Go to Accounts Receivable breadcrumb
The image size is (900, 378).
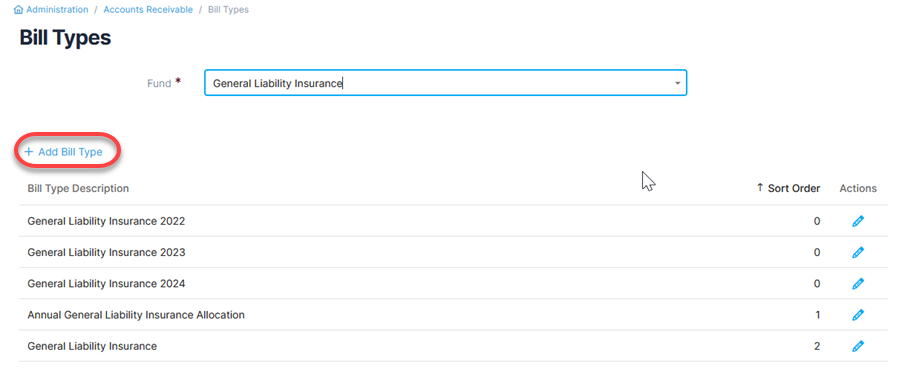pyautogui.click(x=148, y=10)
